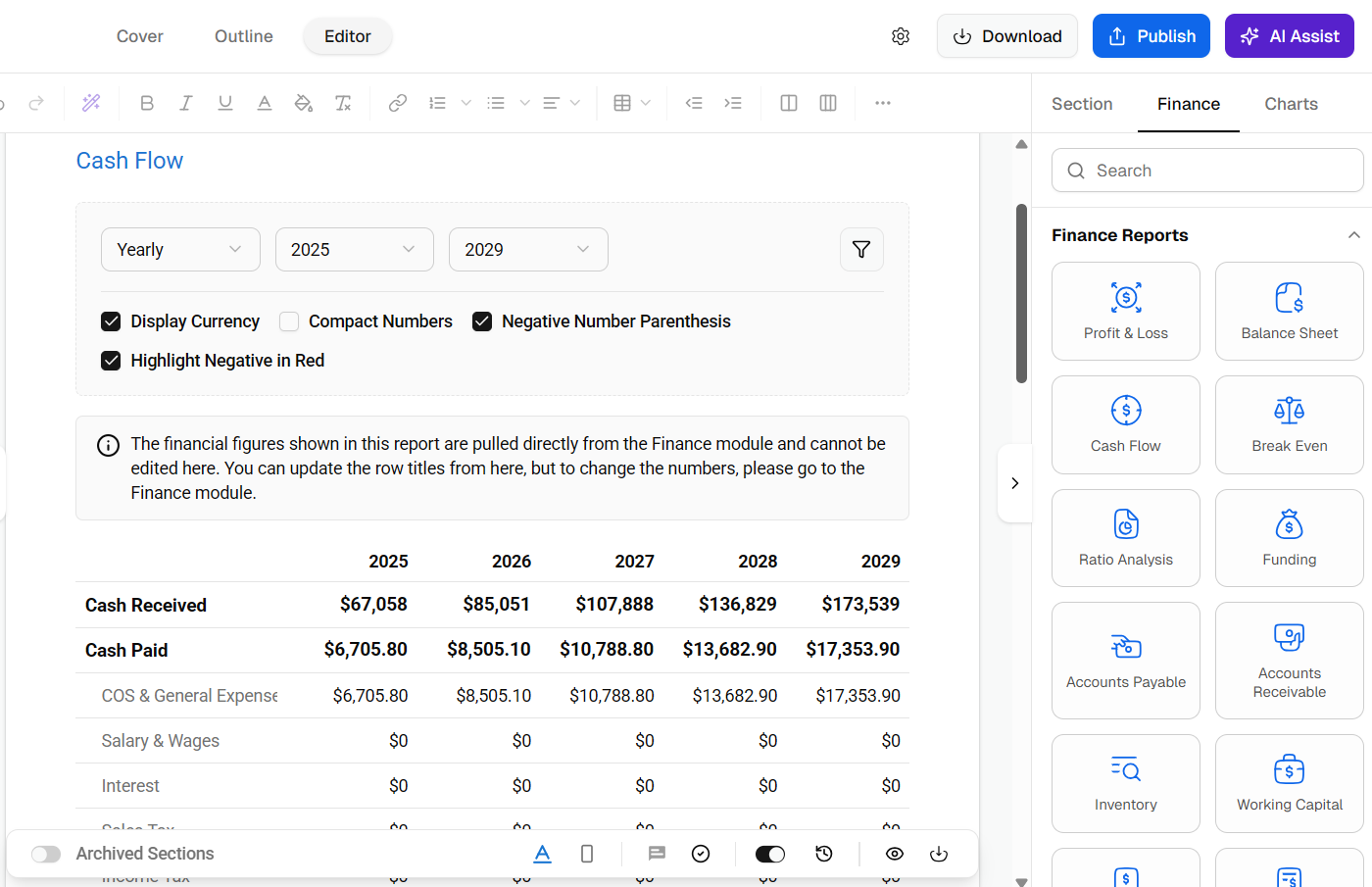The height and width of the screenshot is (887, 1372).
Task: Uncheck Highlight Negative in Red
Action: click(111, 361)
